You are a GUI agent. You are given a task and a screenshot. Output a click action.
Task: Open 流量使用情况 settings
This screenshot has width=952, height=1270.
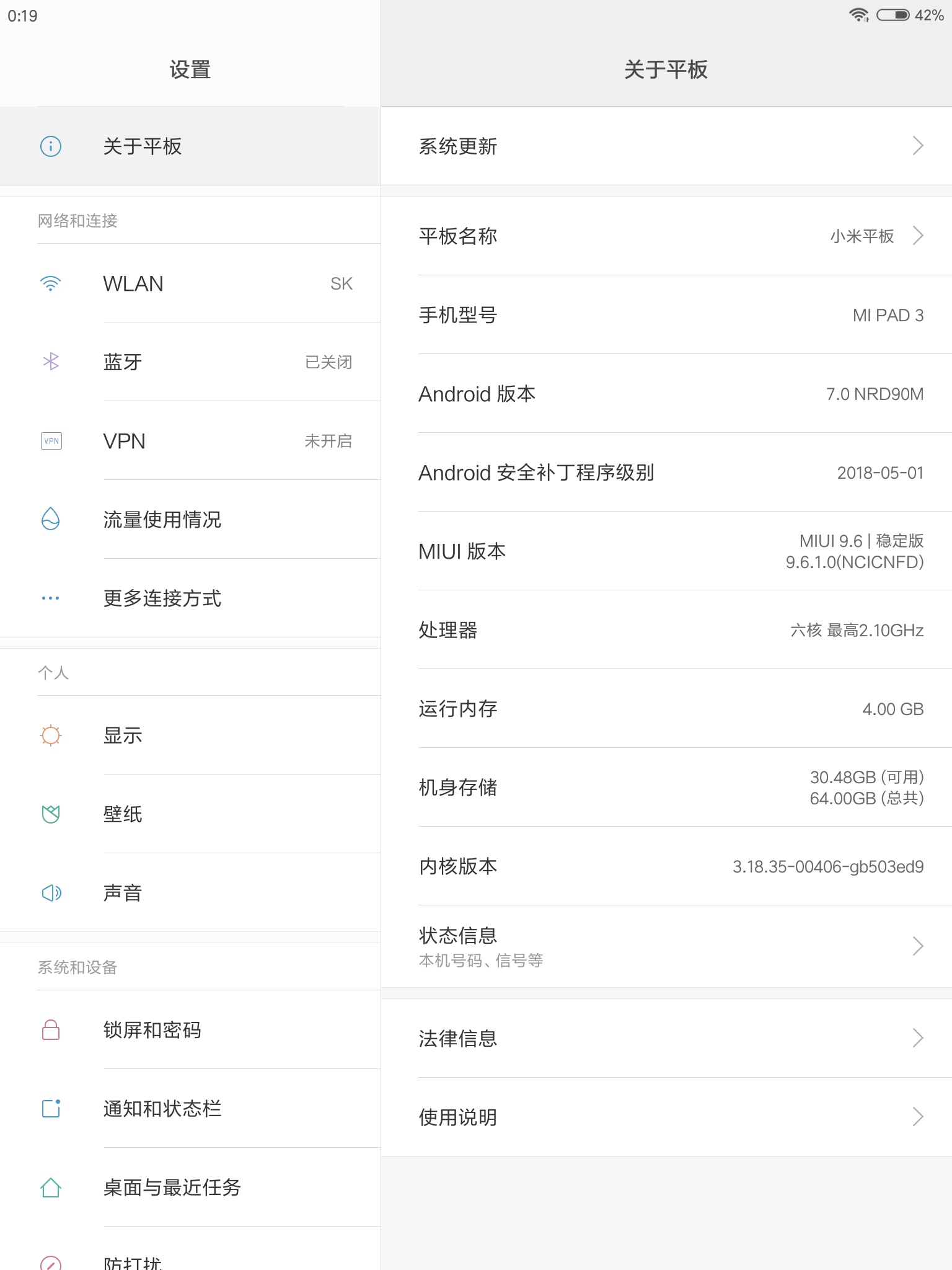190,520
